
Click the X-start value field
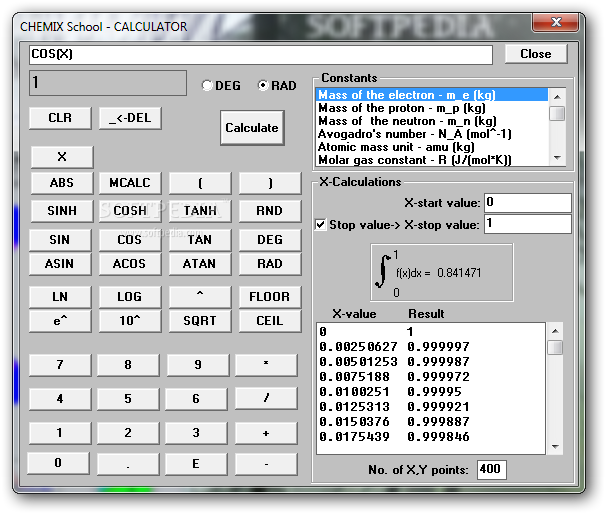click(x=528, y=203)
